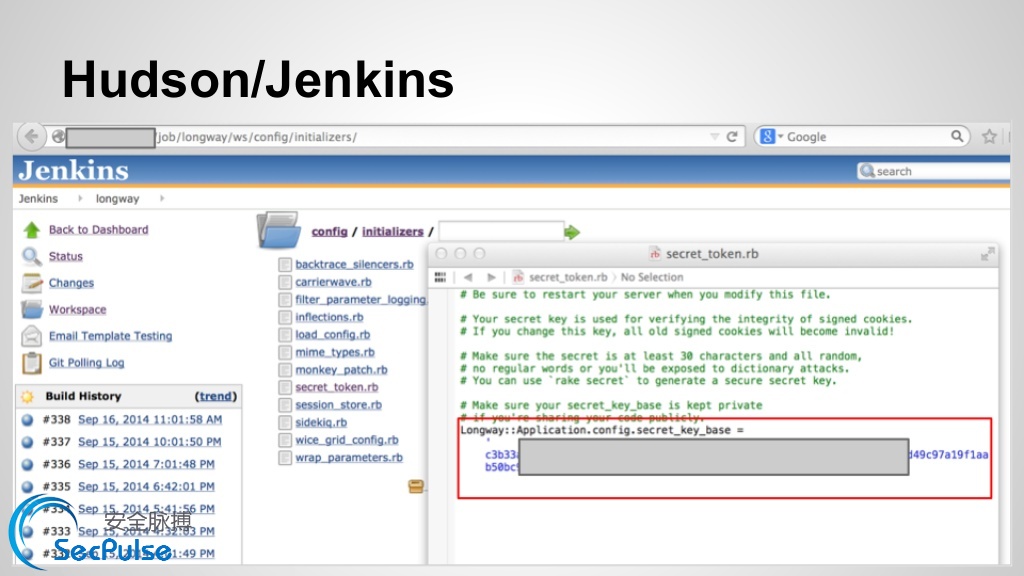
Task: Click secret_token.rb in the editor jump bar
Action: pos(568,278)
